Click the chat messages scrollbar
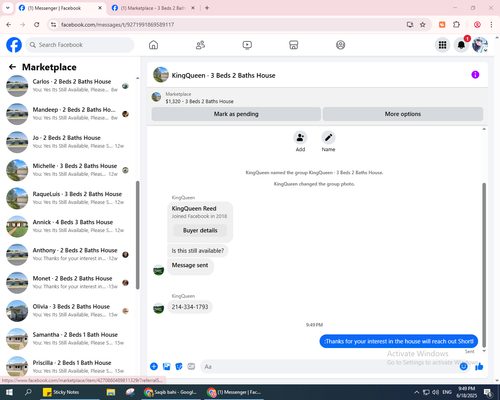 pyautogui.click(x=484, y=265)
